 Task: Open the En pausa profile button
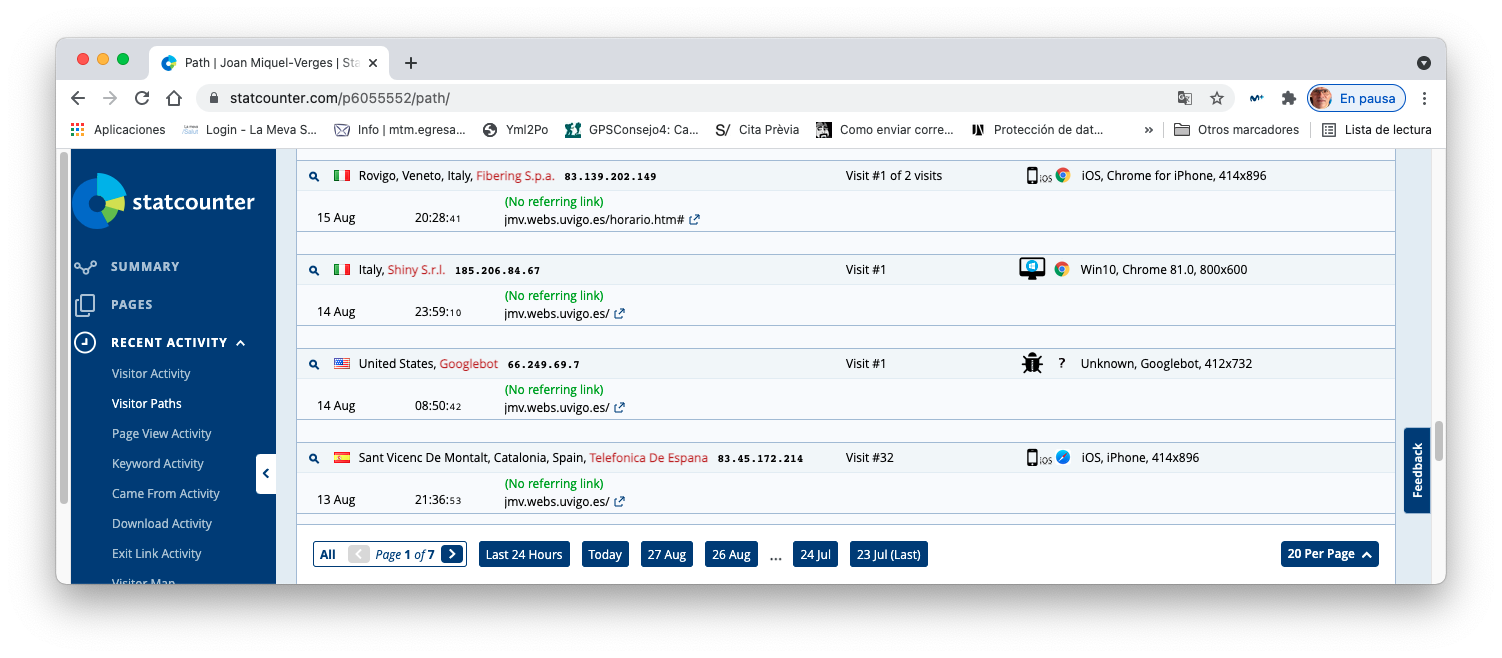coord(1356,98)
